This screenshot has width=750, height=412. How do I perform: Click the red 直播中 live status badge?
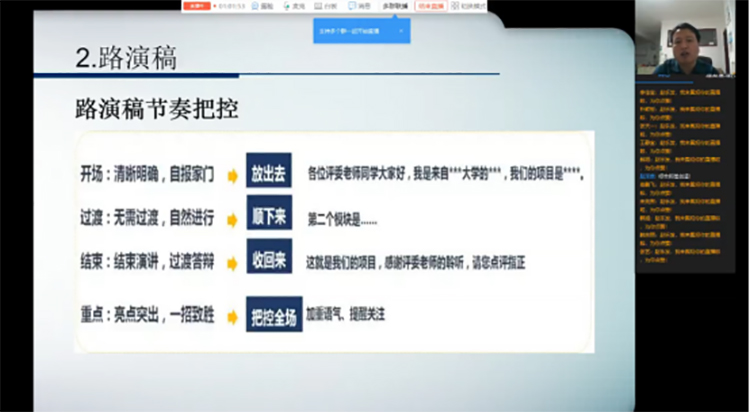[x=197, y=5]
